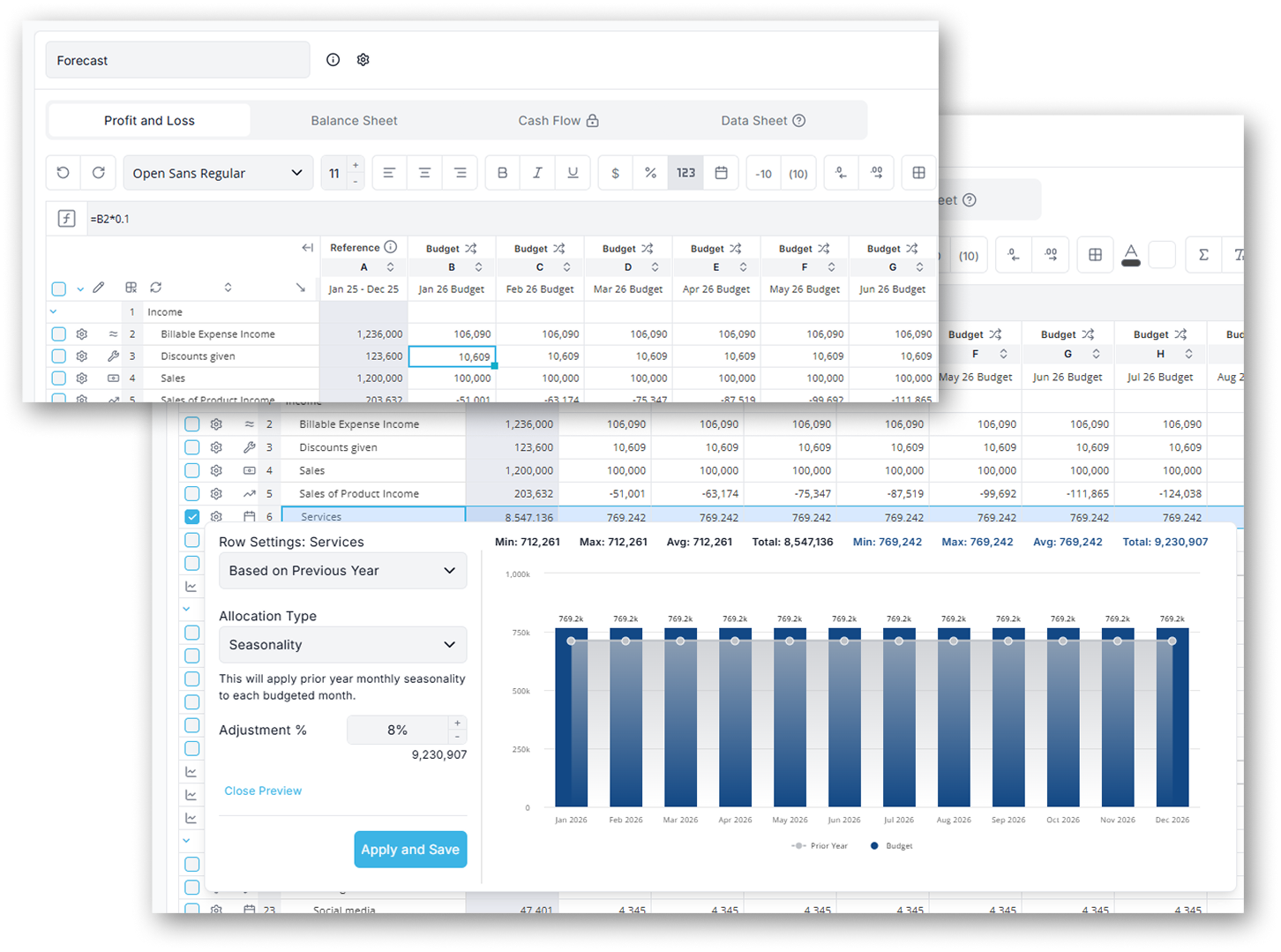Apply percent format
This screenshot has width=1281, height=952.
click(650, 173)
